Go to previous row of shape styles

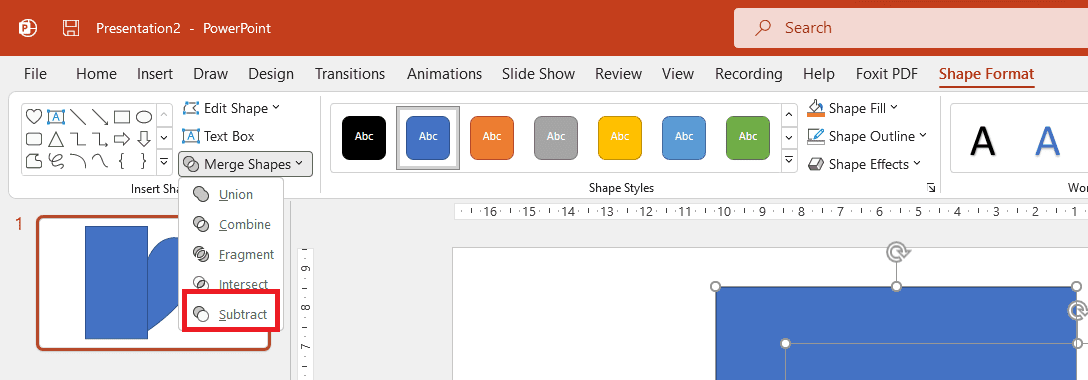tap(789, 114)
